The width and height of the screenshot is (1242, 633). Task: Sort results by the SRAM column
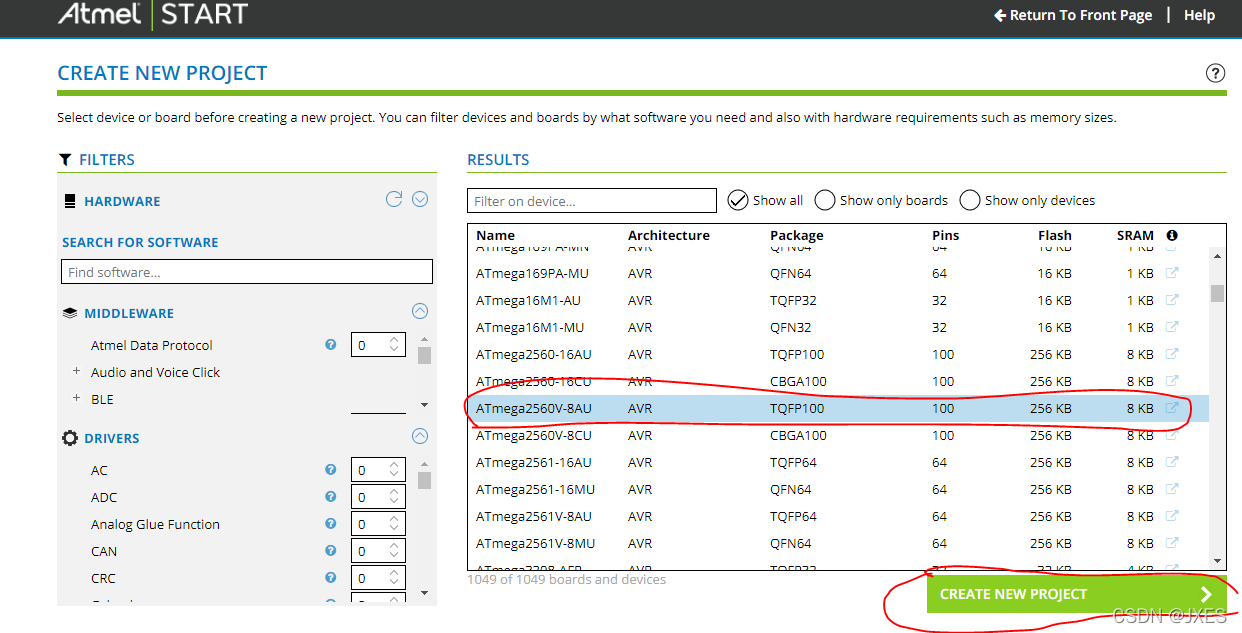1135,235
